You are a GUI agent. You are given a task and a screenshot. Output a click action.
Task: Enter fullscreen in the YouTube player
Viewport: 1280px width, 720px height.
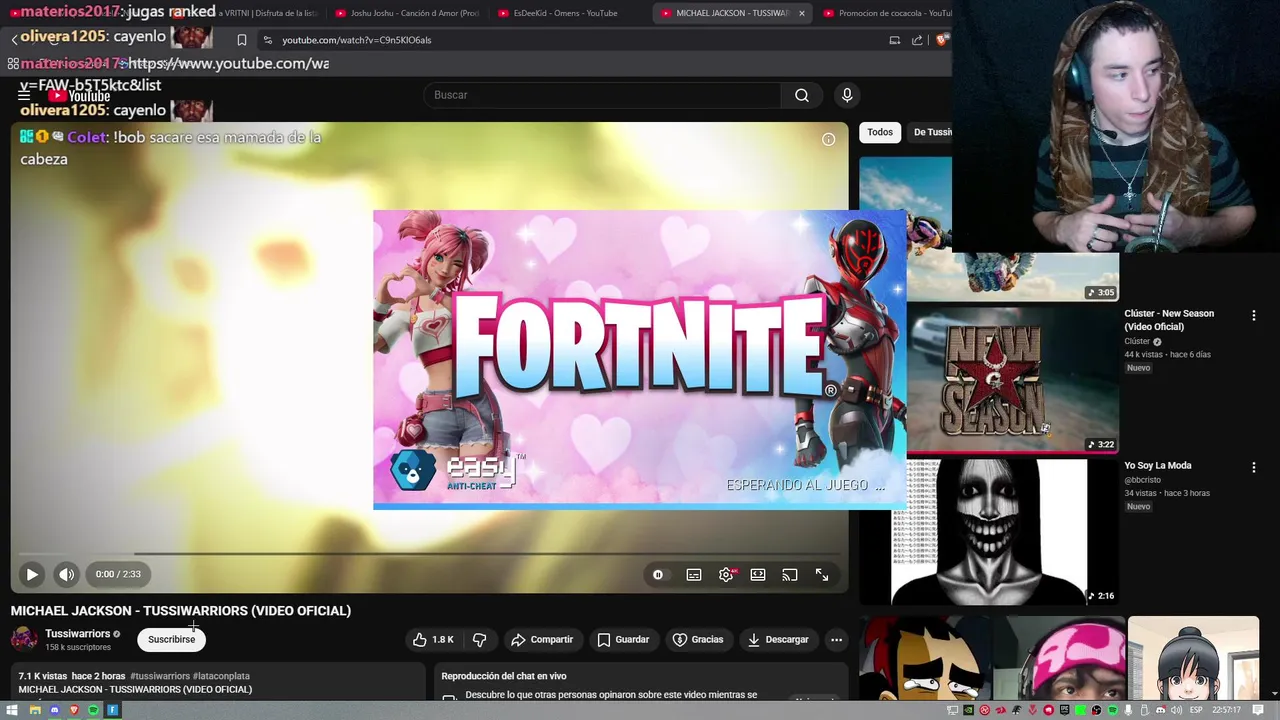(822, 575)
